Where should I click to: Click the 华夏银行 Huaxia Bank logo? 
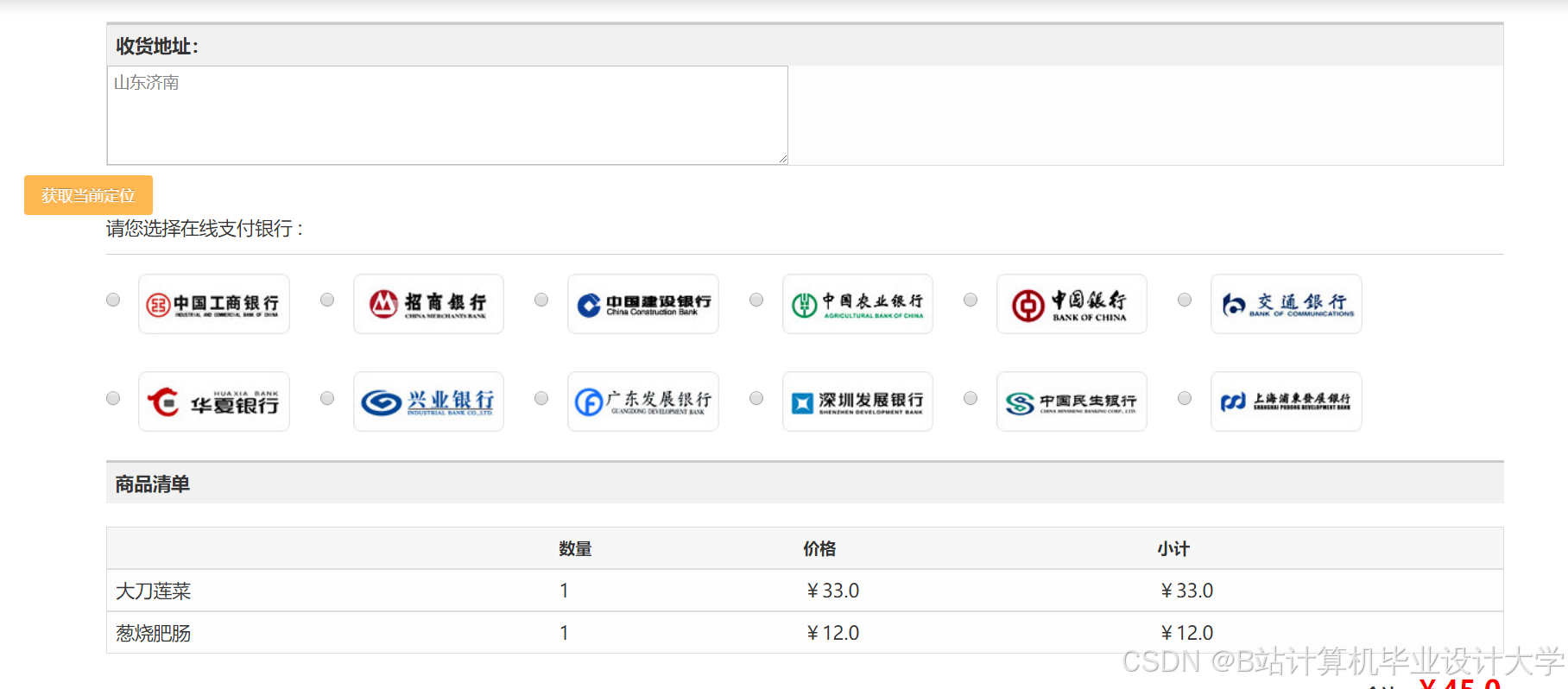(x=214, y=401)
